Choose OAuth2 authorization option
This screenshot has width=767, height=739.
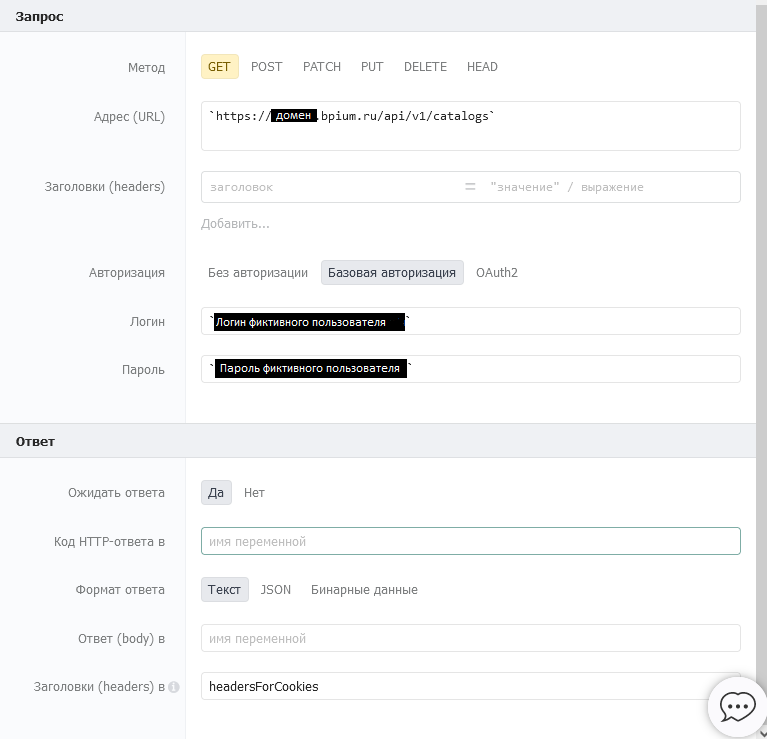[x=496, y=272]
